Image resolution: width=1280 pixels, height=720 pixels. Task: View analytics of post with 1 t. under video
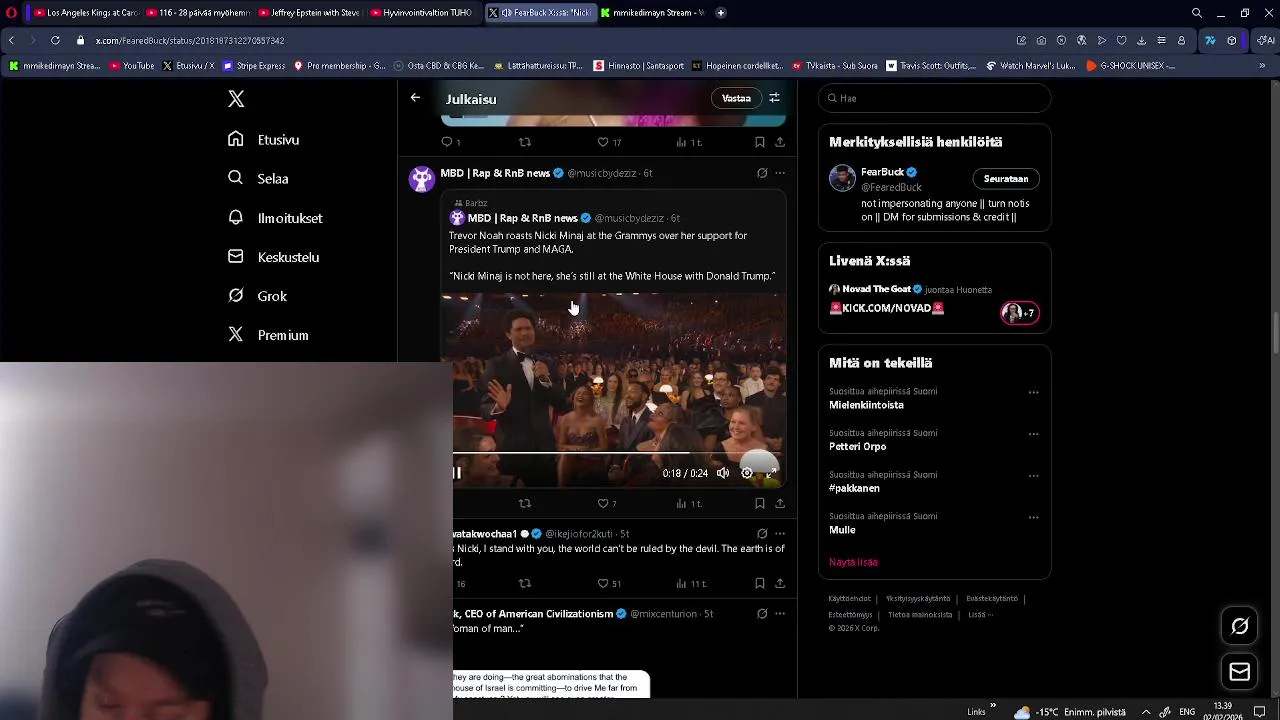(688, 503)
